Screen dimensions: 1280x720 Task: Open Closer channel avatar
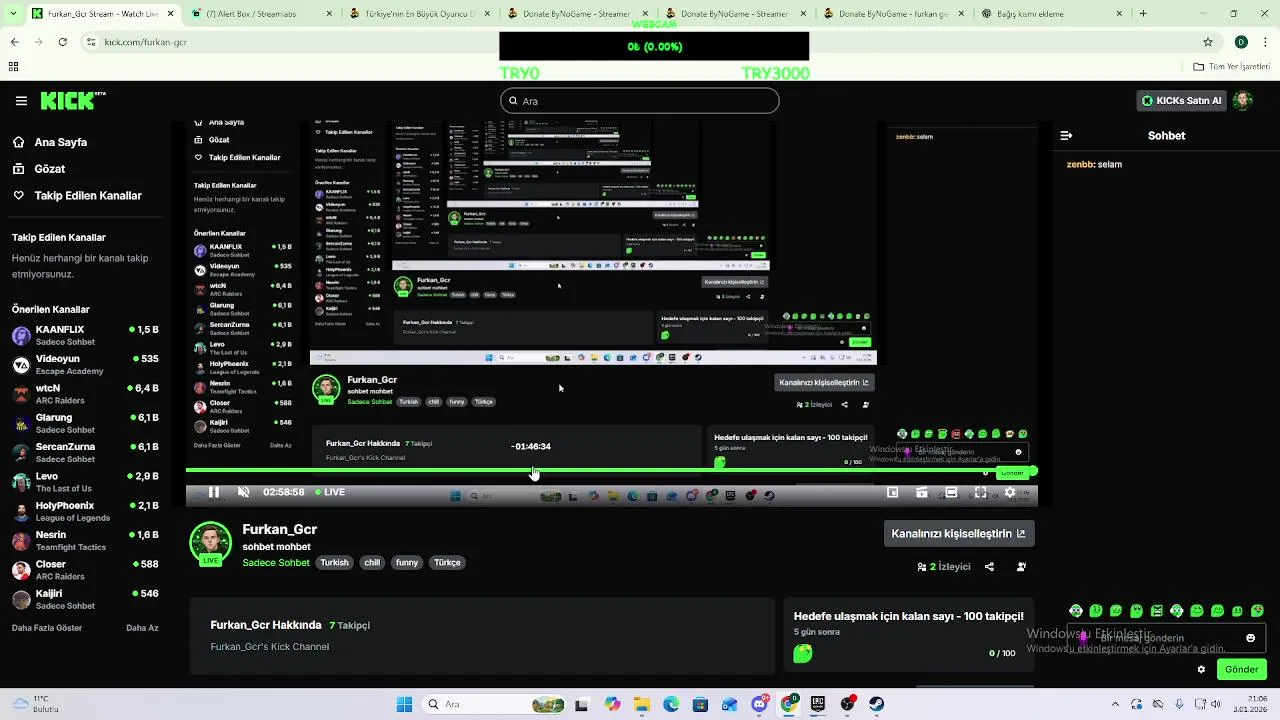point(21,570)
